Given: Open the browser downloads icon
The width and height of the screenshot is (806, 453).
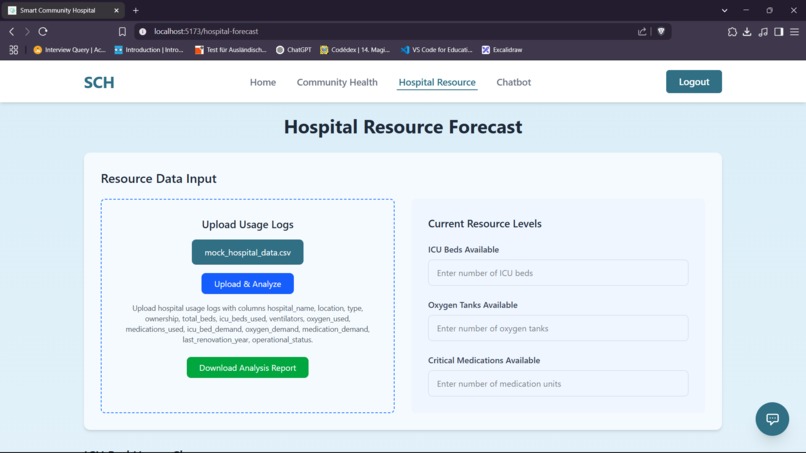Looking at the screenshot, I should pyautogui.click(x=747, y=32).
